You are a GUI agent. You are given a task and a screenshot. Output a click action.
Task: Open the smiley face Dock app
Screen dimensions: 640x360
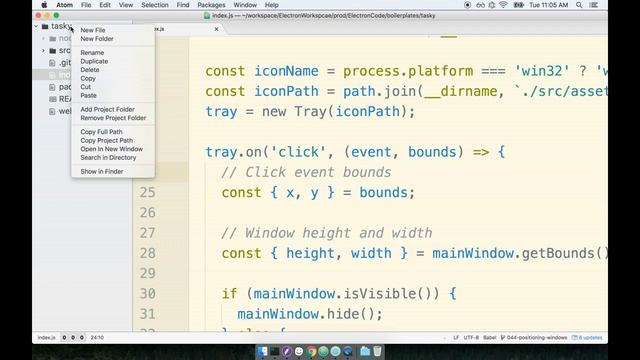click(299, 351)
